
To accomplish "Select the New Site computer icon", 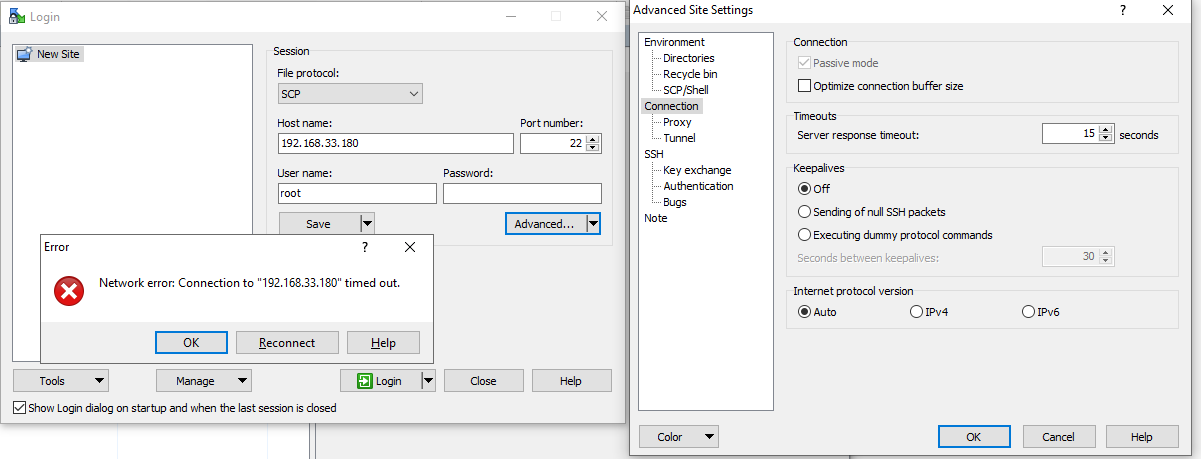I will coord(25,54).
